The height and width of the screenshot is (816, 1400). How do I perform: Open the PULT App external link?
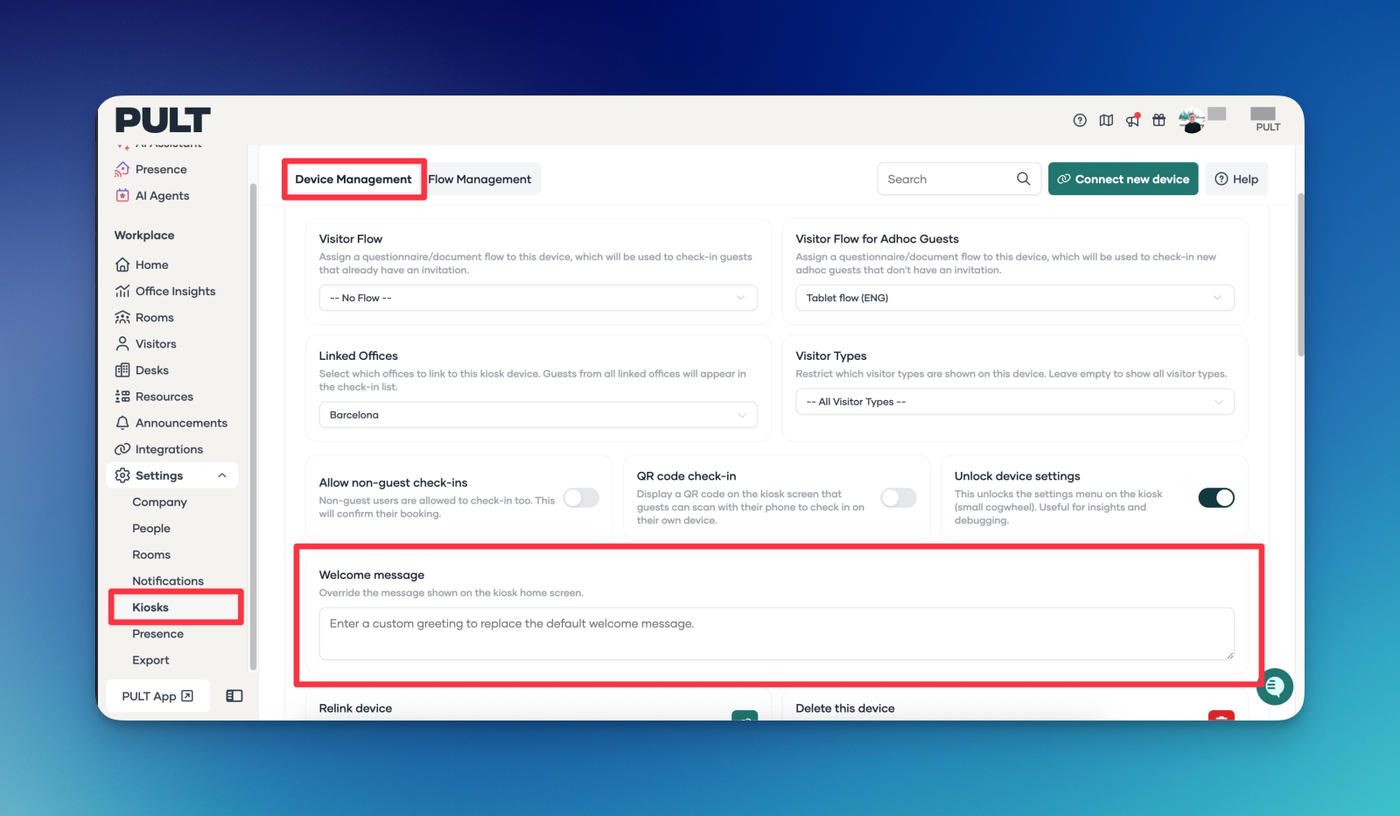click(157, 696)
